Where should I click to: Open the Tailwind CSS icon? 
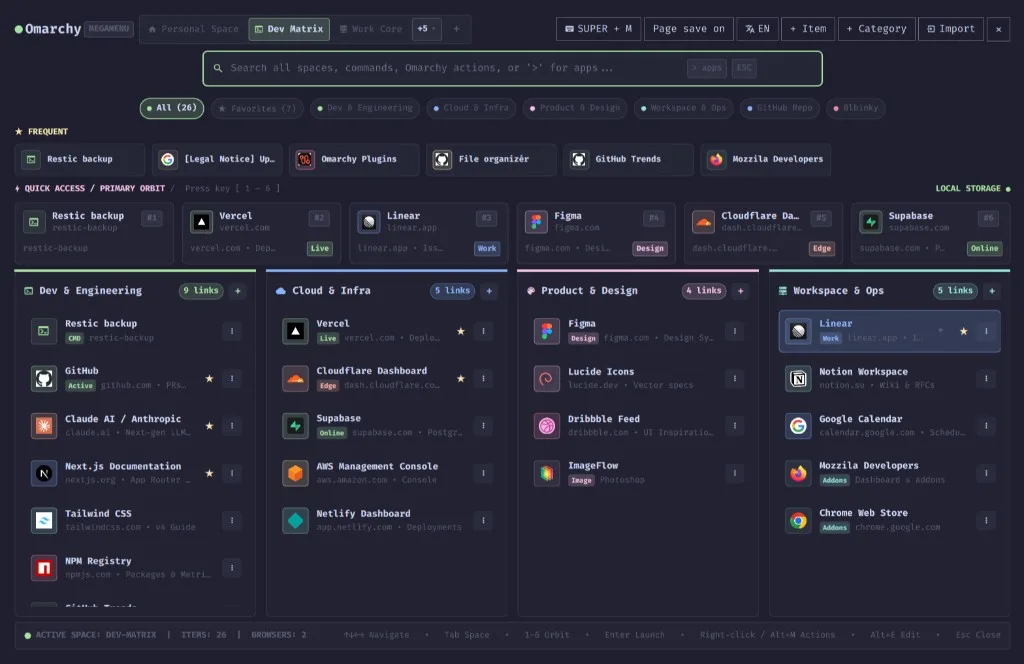tap(44, 520)
